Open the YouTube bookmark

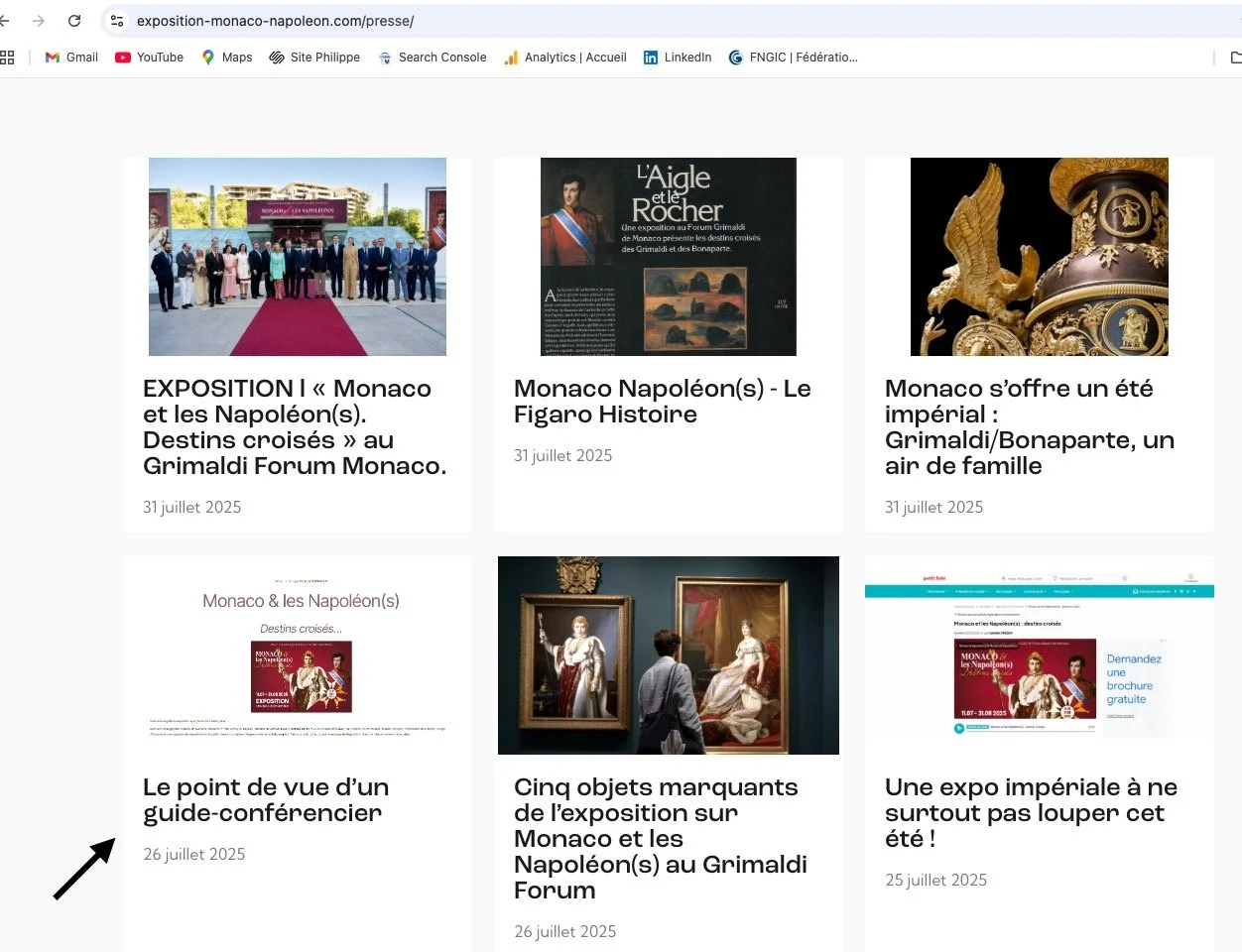150,58
